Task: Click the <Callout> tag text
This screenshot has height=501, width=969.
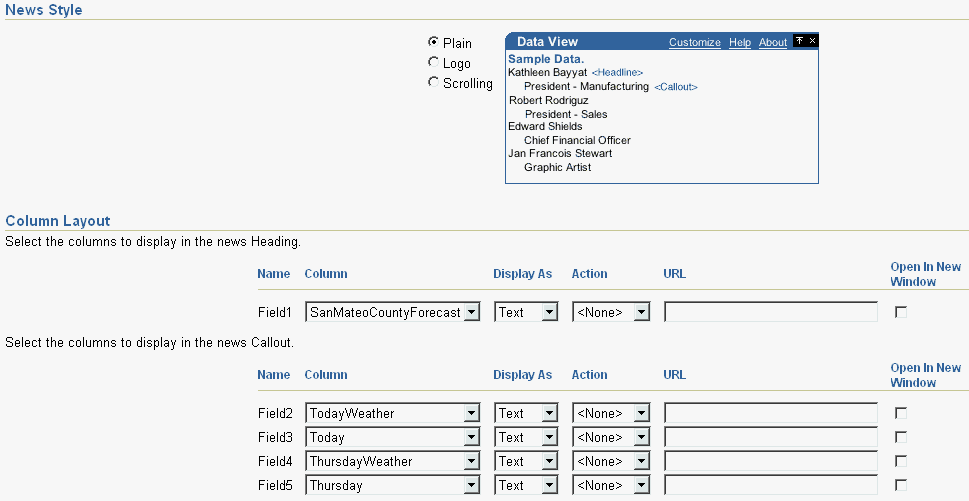Action: (x=676, y=87)
